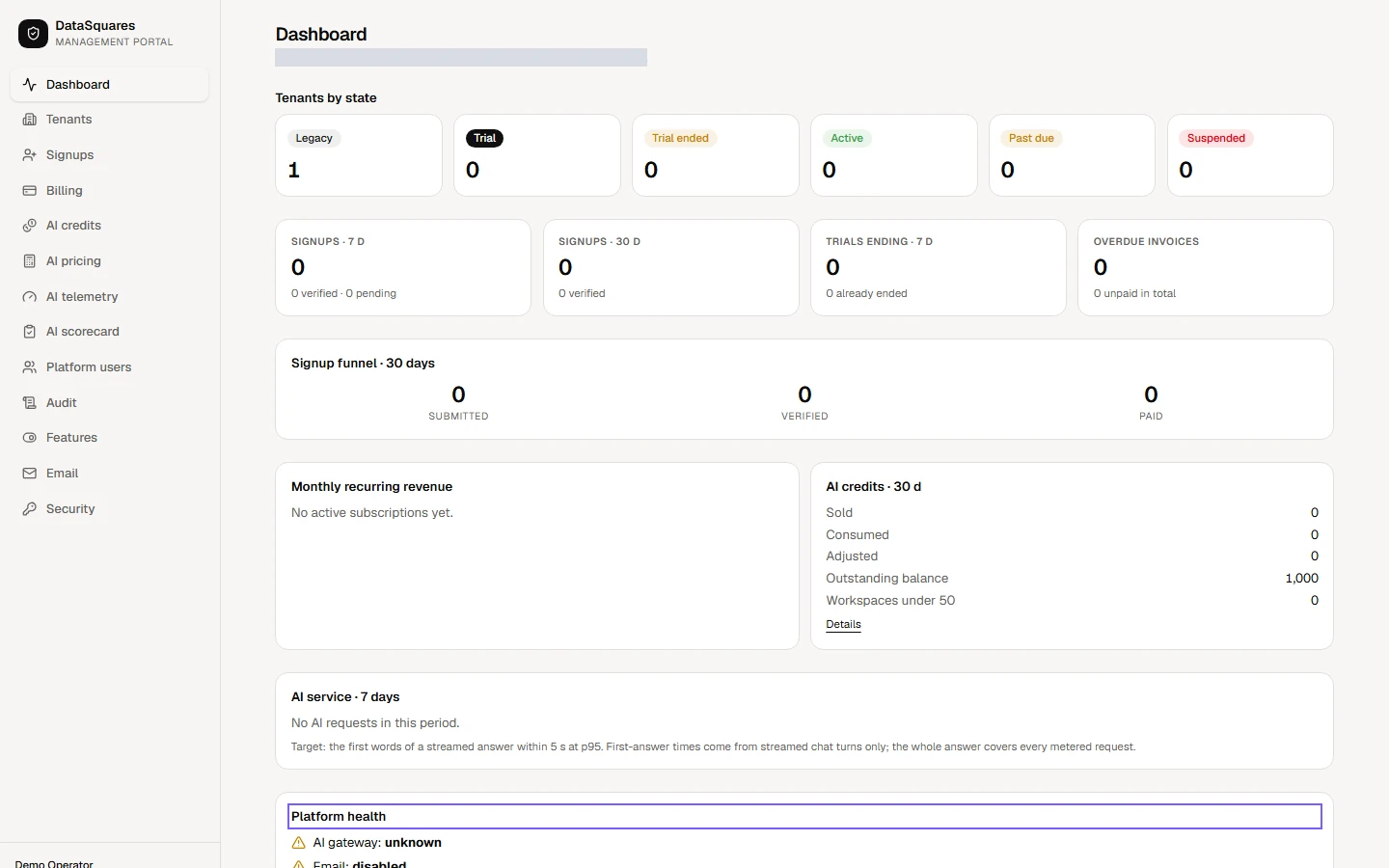Click the Billing card icon
This screenshot has height=868, width=1389.
[30, 191]
